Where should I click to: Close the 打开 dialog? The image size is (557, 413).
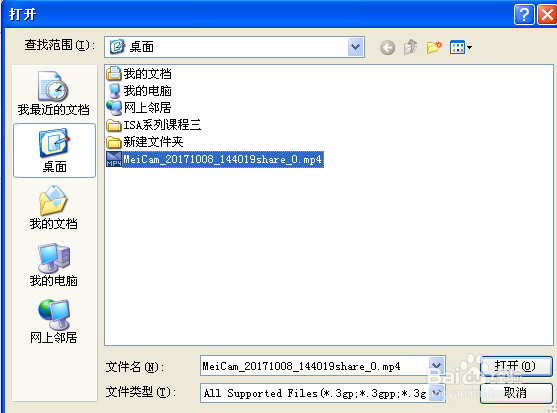[x=547, y=15]
